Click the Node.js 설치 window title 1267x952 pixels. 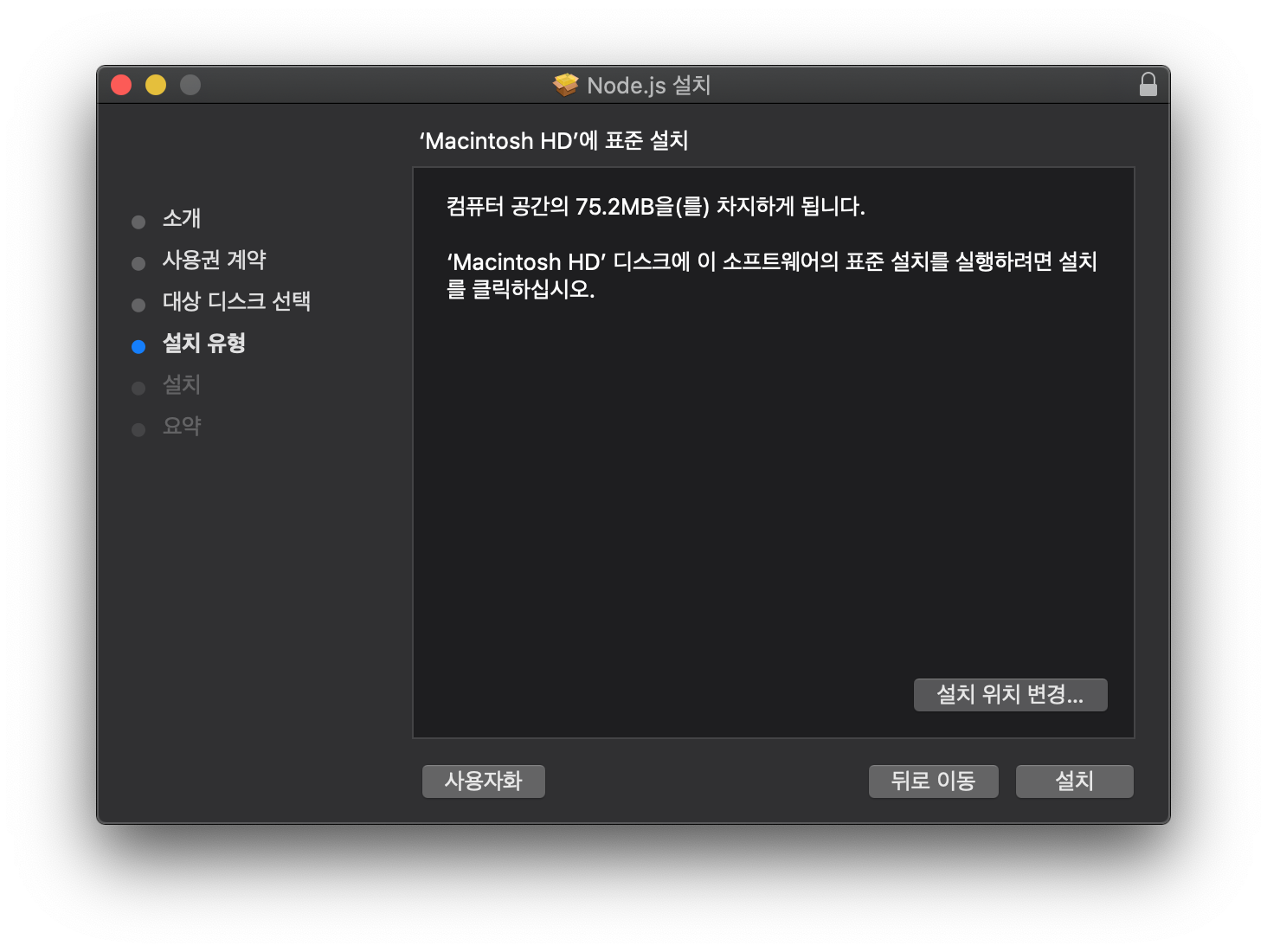coord(648,85)
